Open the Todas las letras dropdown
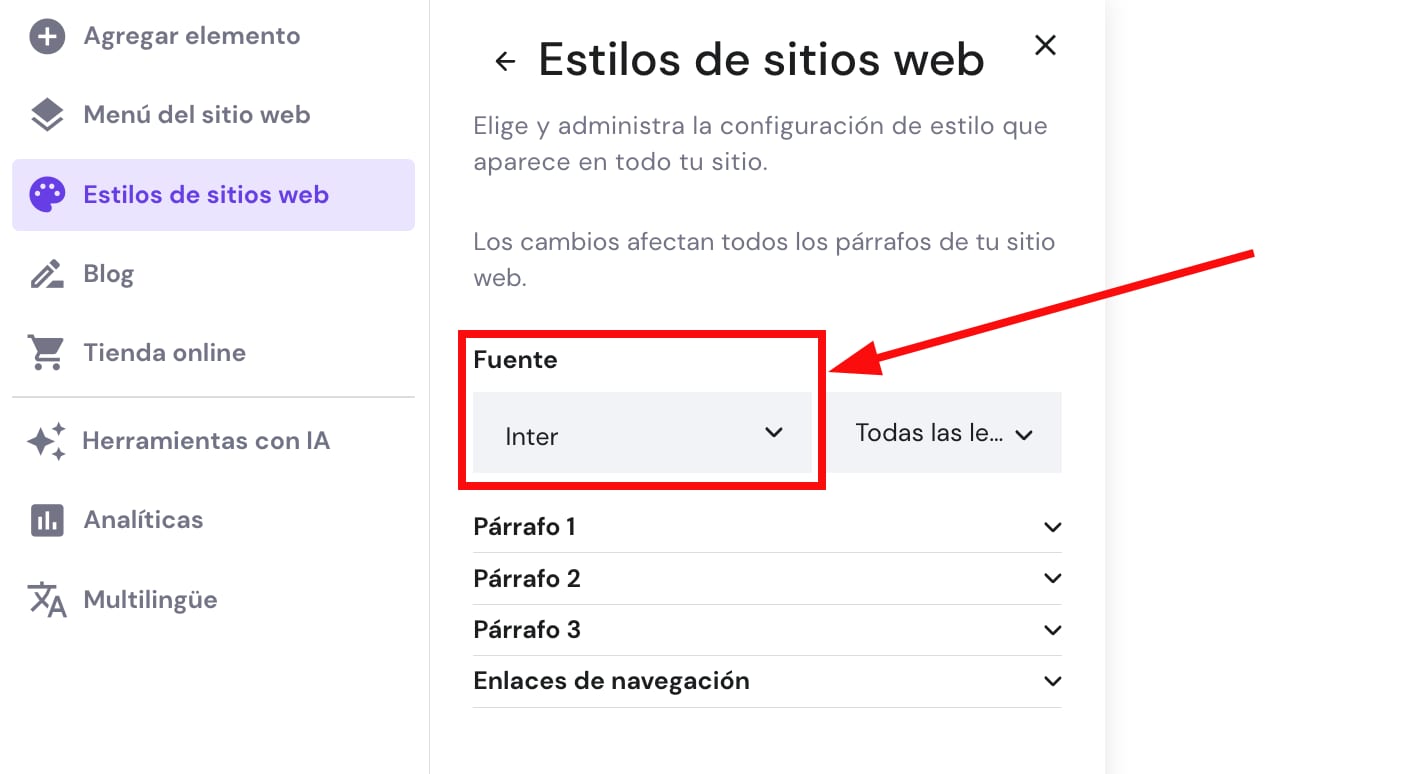 coord(944,433)
